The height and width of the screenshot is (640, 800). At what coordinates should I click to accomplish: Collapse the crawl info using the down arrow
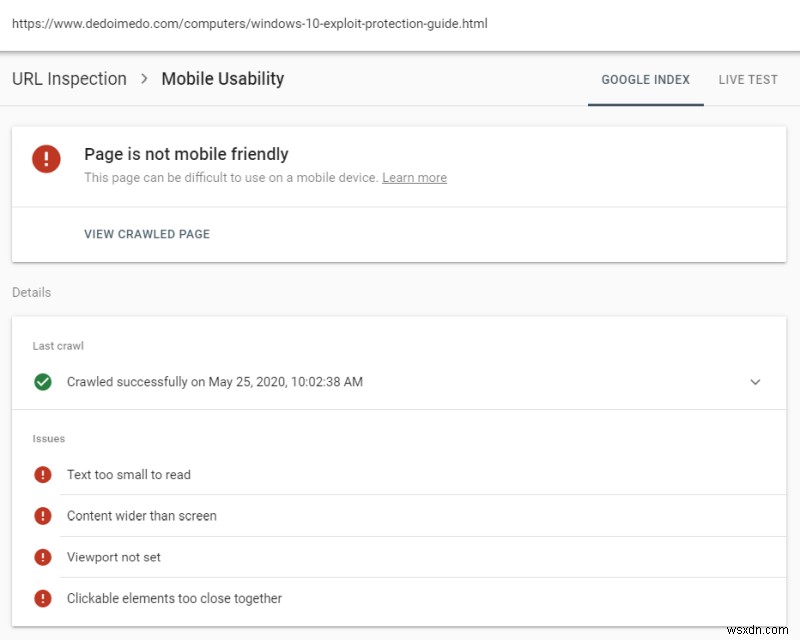(757, 381)
